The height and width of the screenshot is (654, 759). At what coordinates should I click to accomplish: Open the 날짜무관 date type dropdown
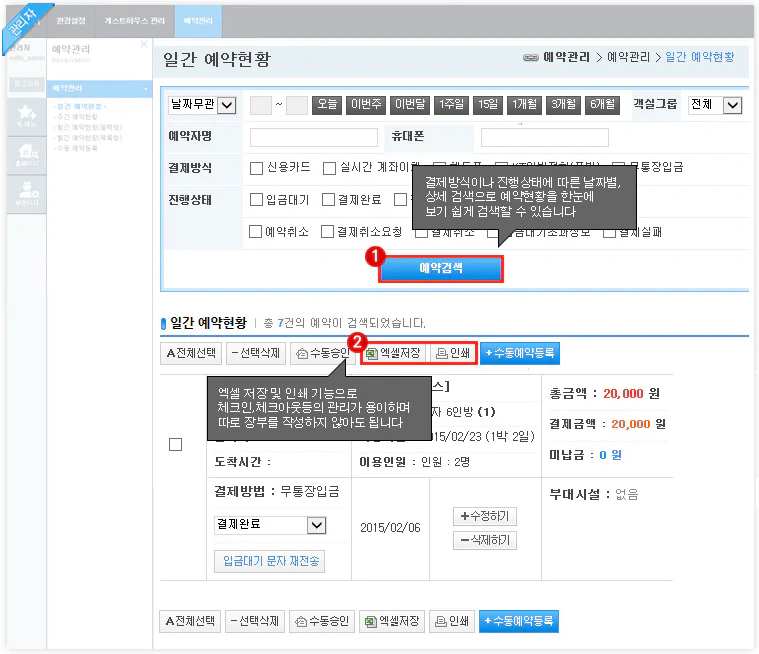(x=202, y=105)
